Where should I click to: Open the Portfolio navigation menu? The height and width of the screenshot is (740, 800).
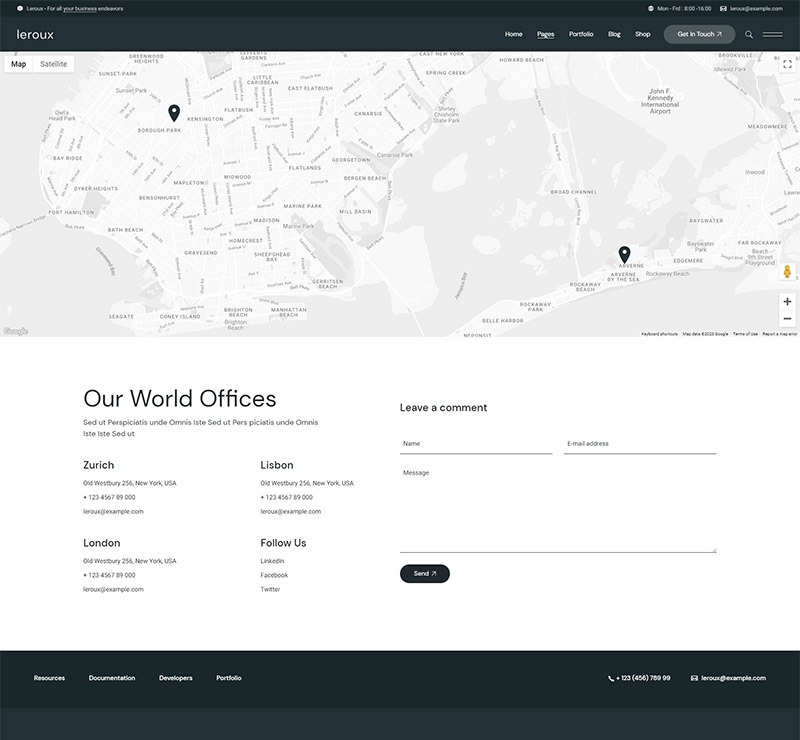pyautogui.click(x=581, y=34)
